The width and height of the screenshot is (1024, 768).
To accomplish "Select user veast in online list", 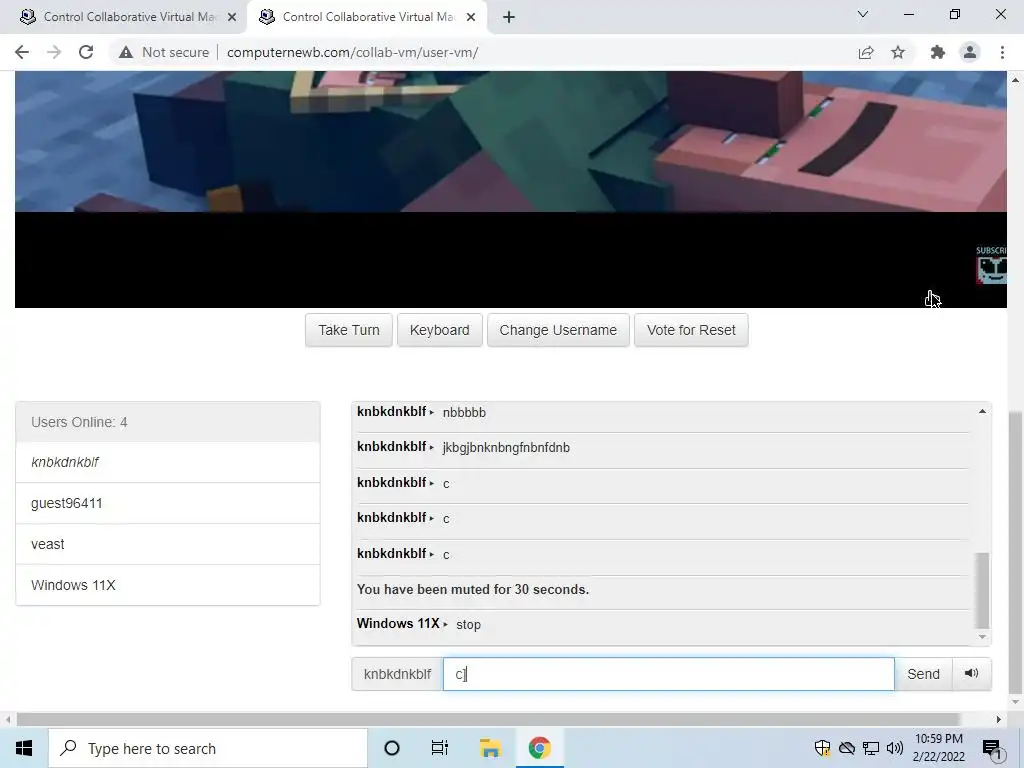I will pos(168,544).
